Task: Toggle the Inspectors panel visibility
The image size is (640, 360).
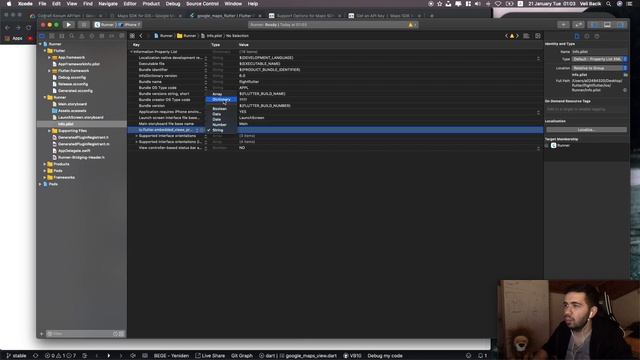Action: pyautogui.click(x=620, y=24)
